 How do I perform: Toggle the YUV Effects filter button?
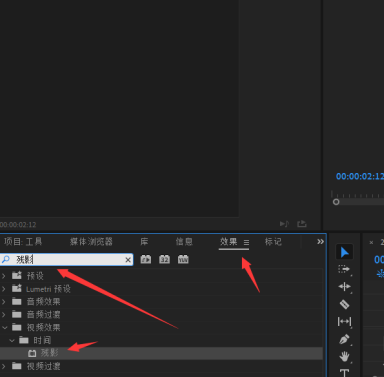tap(183, 259)
